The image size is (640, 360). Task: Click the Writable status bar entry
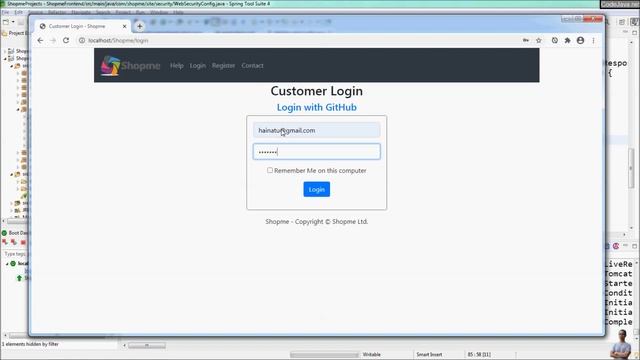pyautogui.click(x=371, y=354)
